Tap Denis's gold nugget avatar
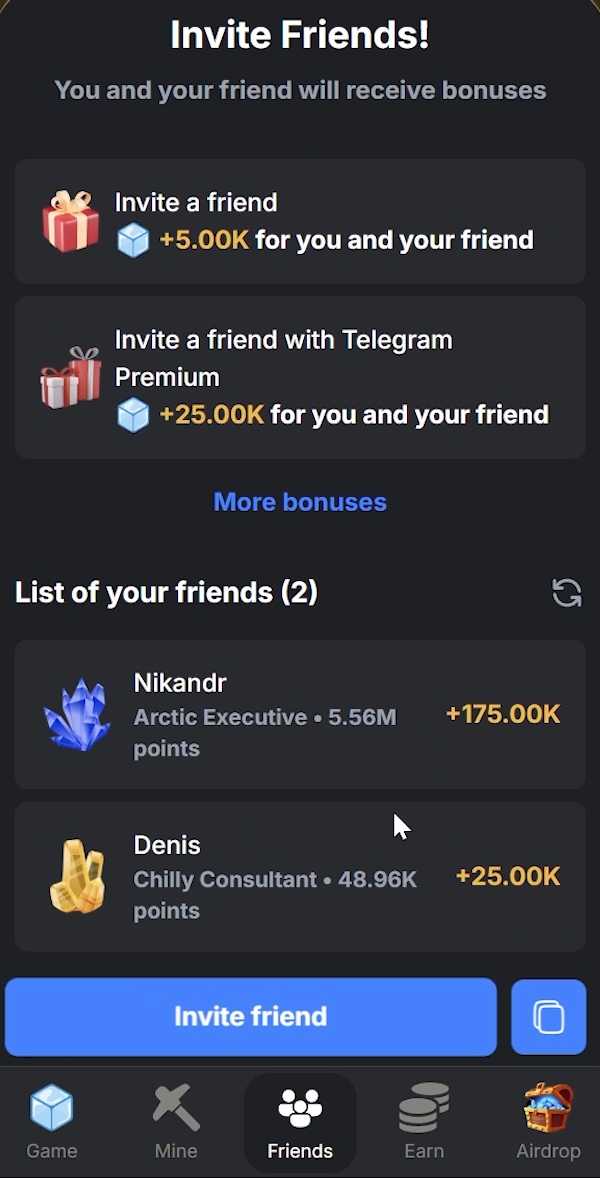 tap(77, 877)
